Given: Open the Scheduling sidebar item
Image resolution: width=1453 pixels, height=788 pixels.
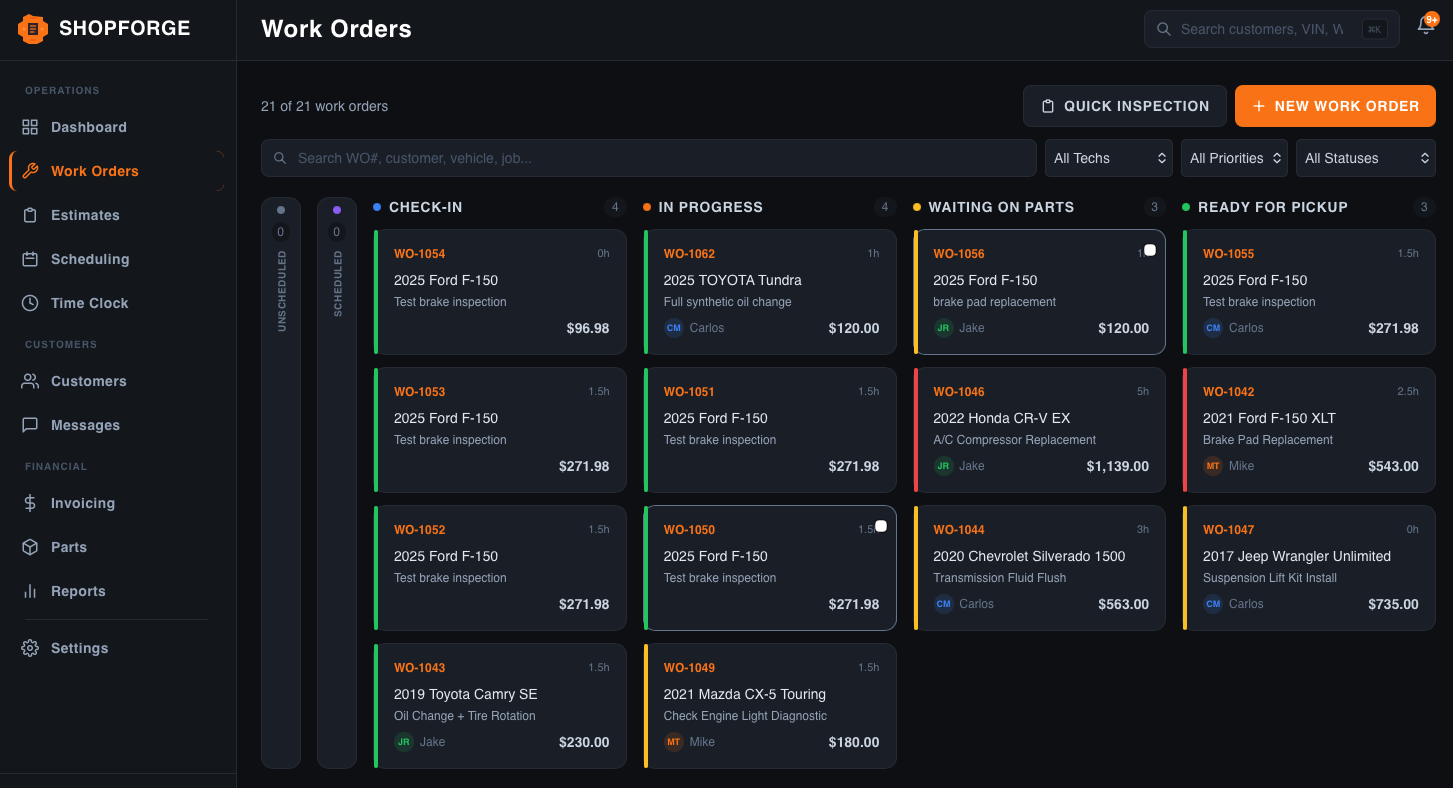Looking at the screenshot, I should coord(90,259).
